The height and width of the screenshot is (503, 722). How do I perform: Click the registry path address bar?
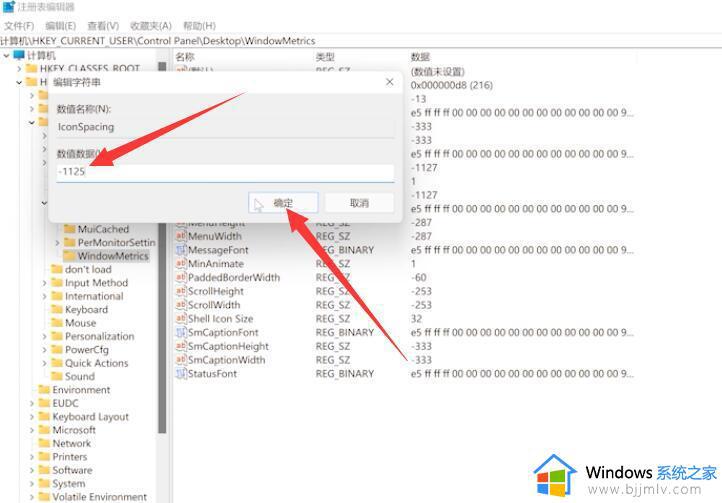(361, 41)
